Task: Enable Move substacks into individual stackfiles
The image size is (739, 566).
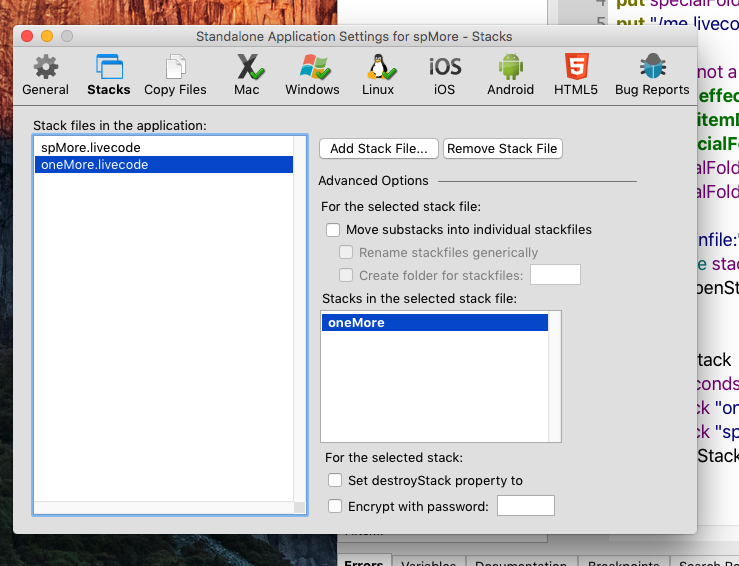Action: (333, 230)
